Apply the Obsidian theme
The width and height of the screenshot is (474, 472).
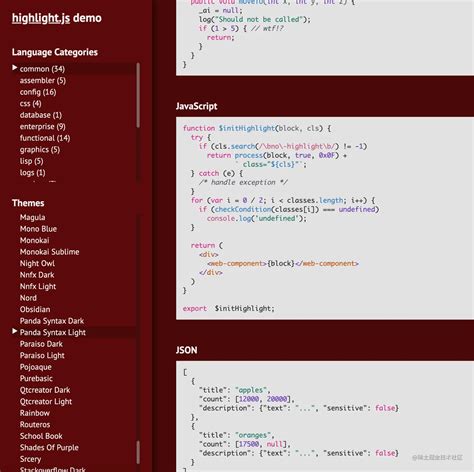pos(35,309)
